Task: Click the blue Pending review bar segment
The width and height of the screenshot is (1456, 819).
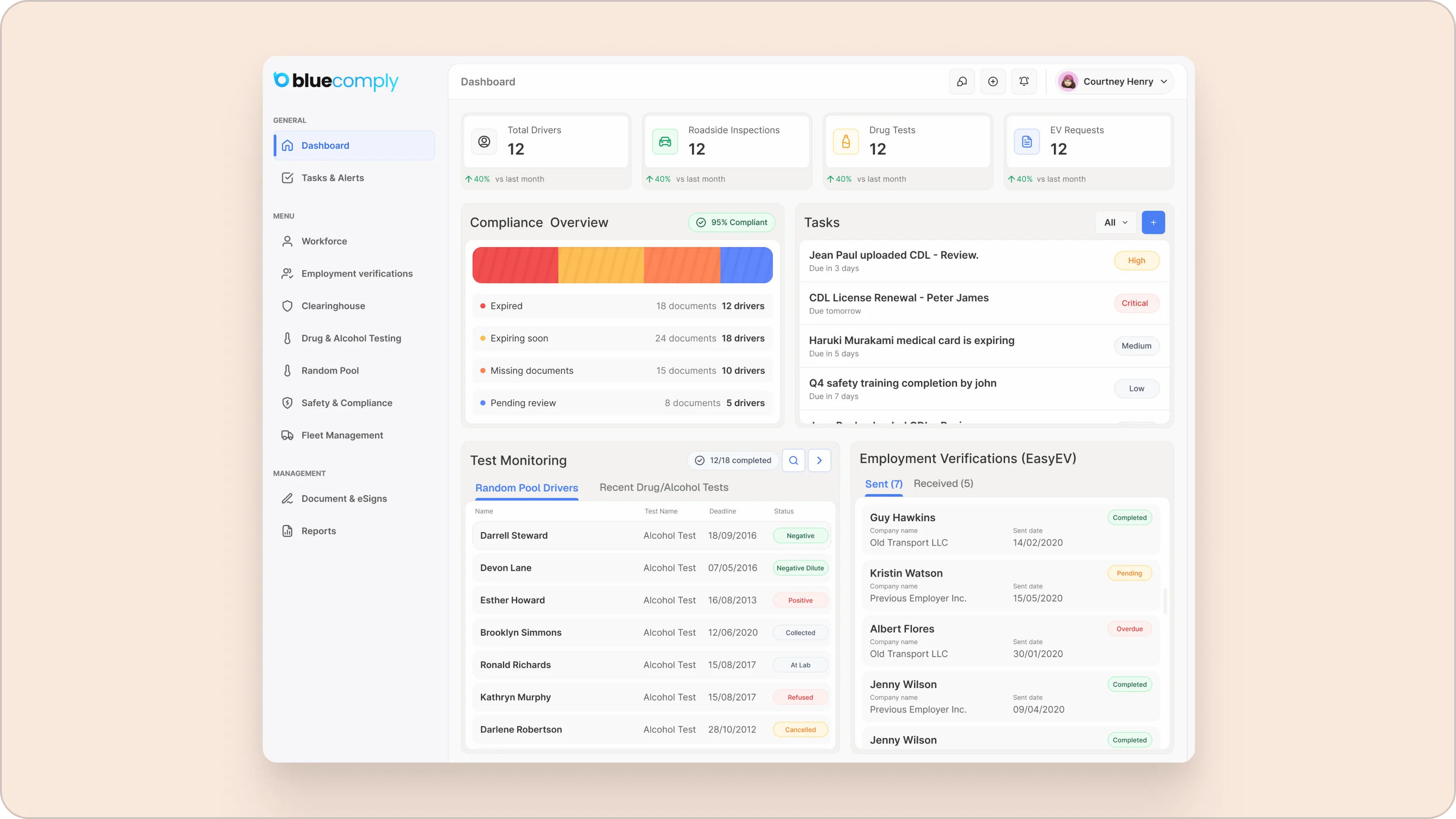Action: pos(746,265)
